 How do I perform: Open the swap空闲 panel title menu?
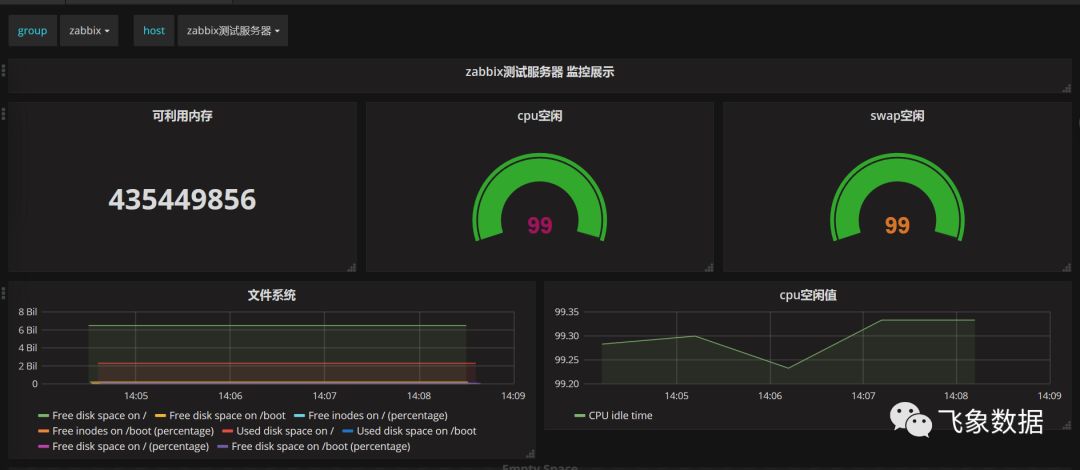(897, 116)
